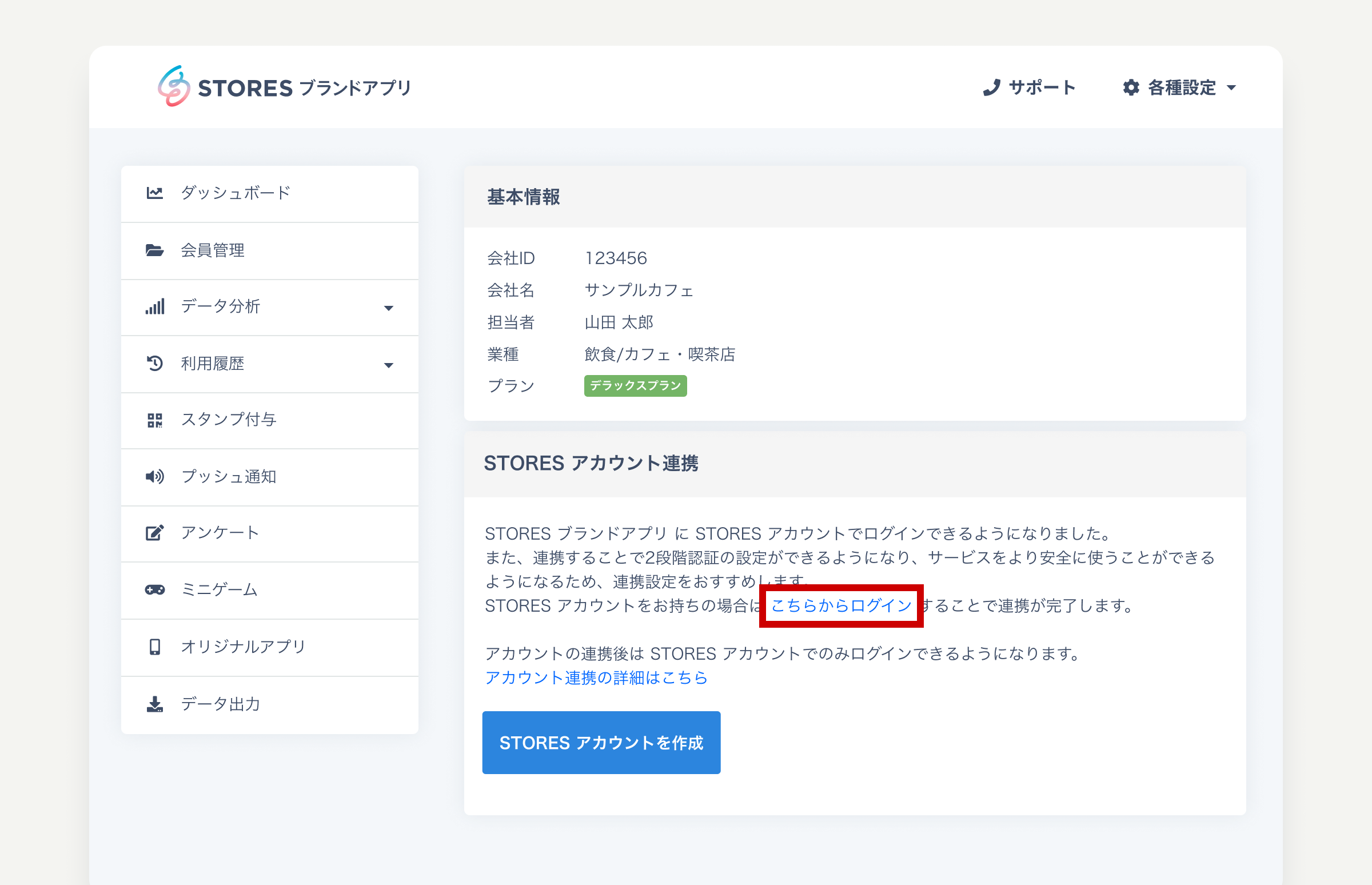Screen dimensions: 1372x885
Task: Click the サポート link in header
Action: tap(1029, 87)
